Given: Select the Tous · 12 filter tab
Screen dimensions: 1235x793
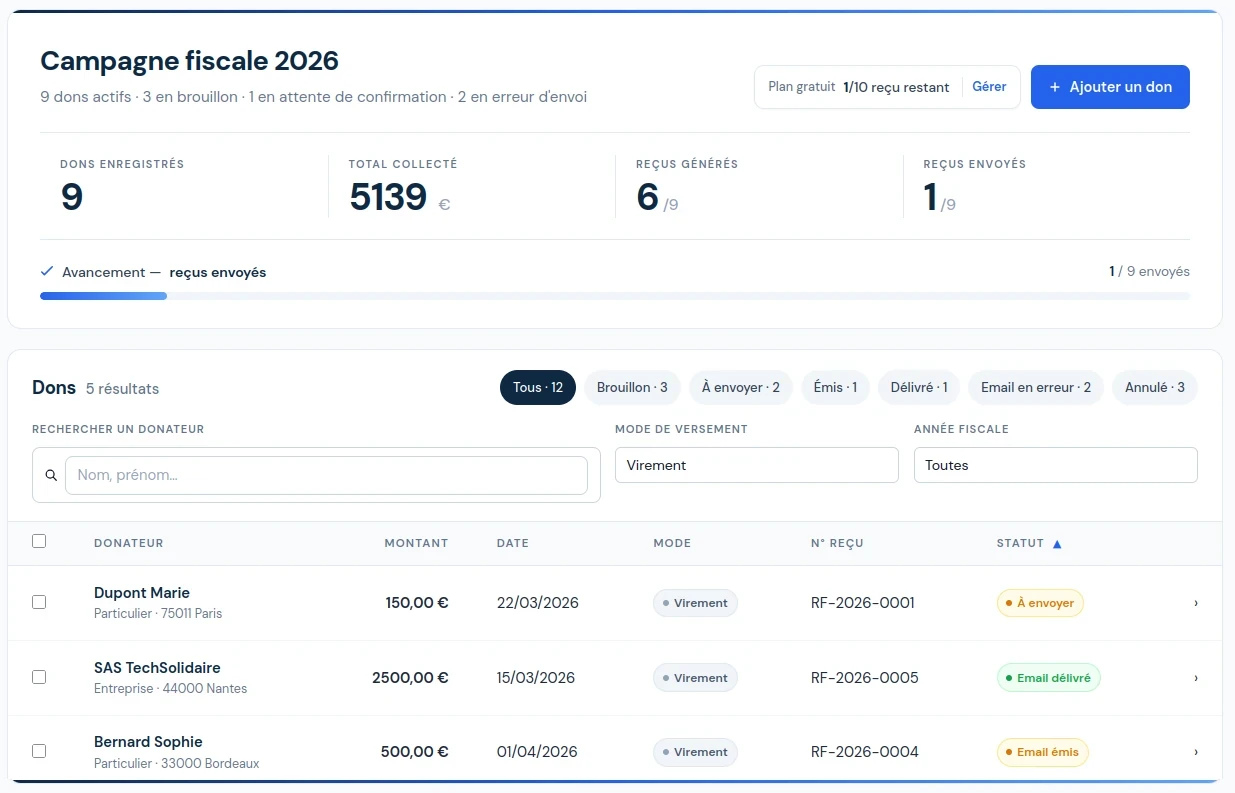Looking at the screenshot, I should (538, 387).
